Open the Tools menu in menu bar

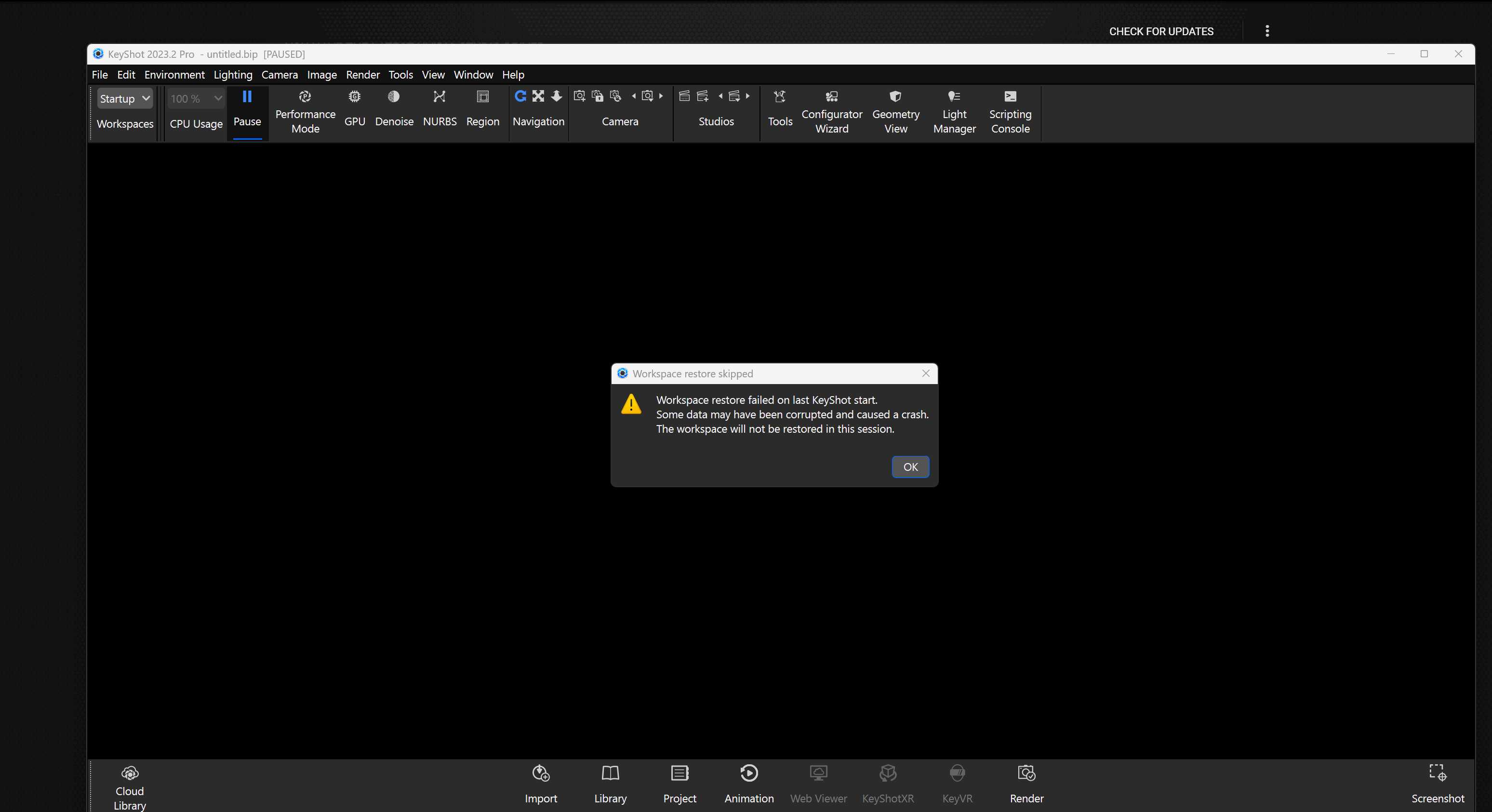coord(400,75)
